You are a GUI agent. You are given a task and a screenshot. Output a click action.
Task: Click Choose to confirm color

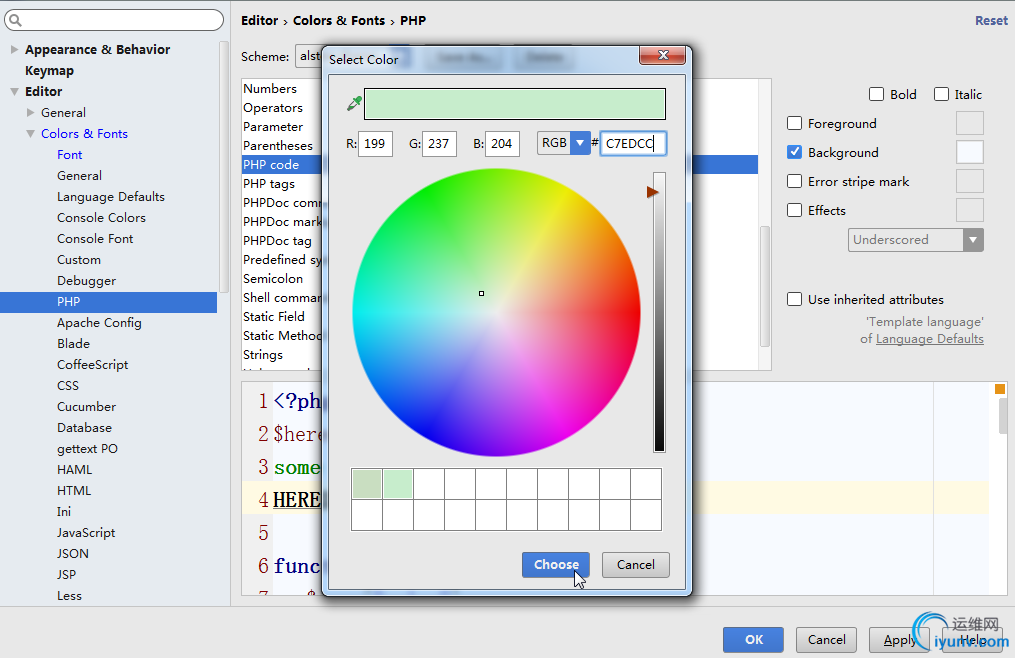click(555, 565)
